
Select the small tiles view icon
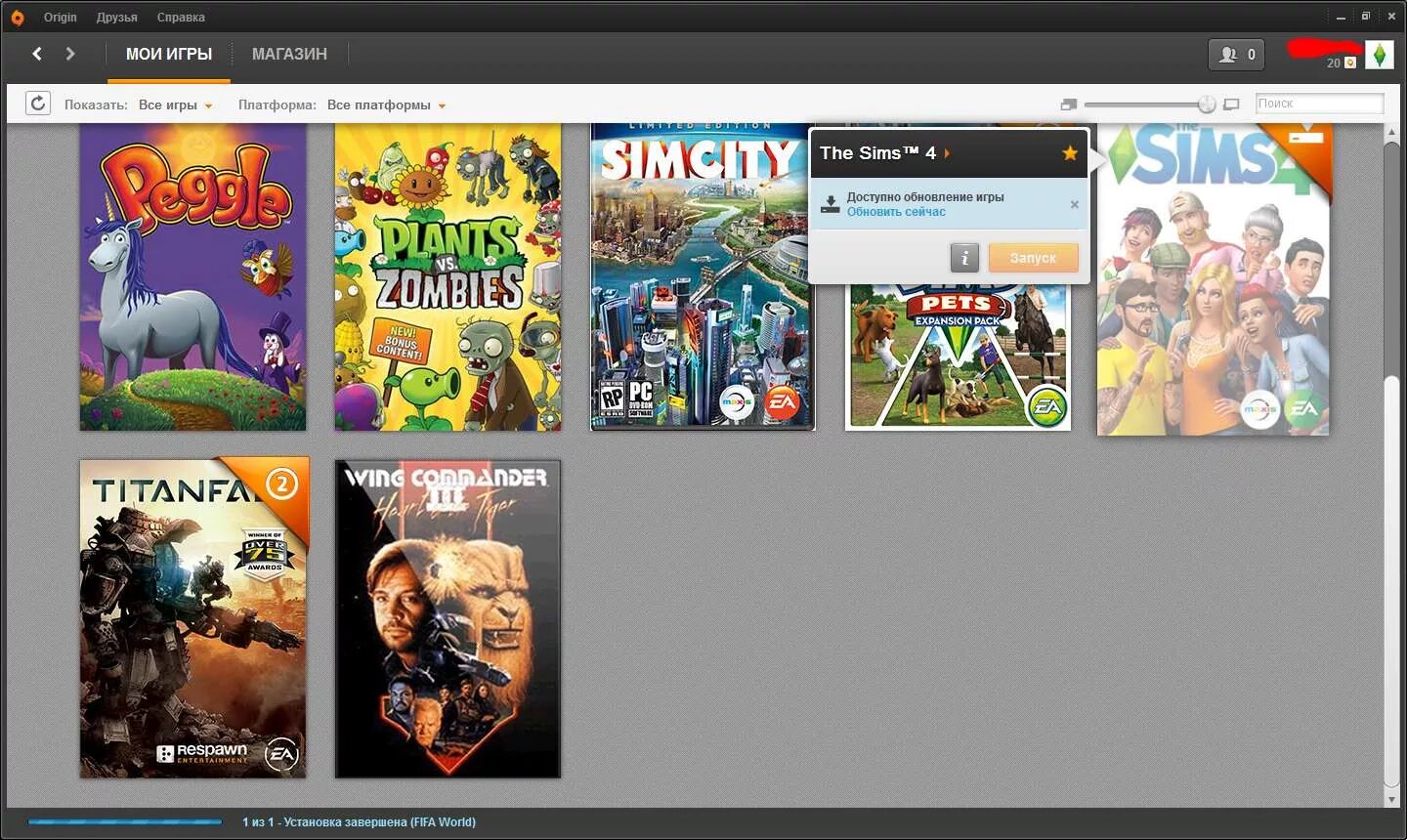coord(1069,105)
